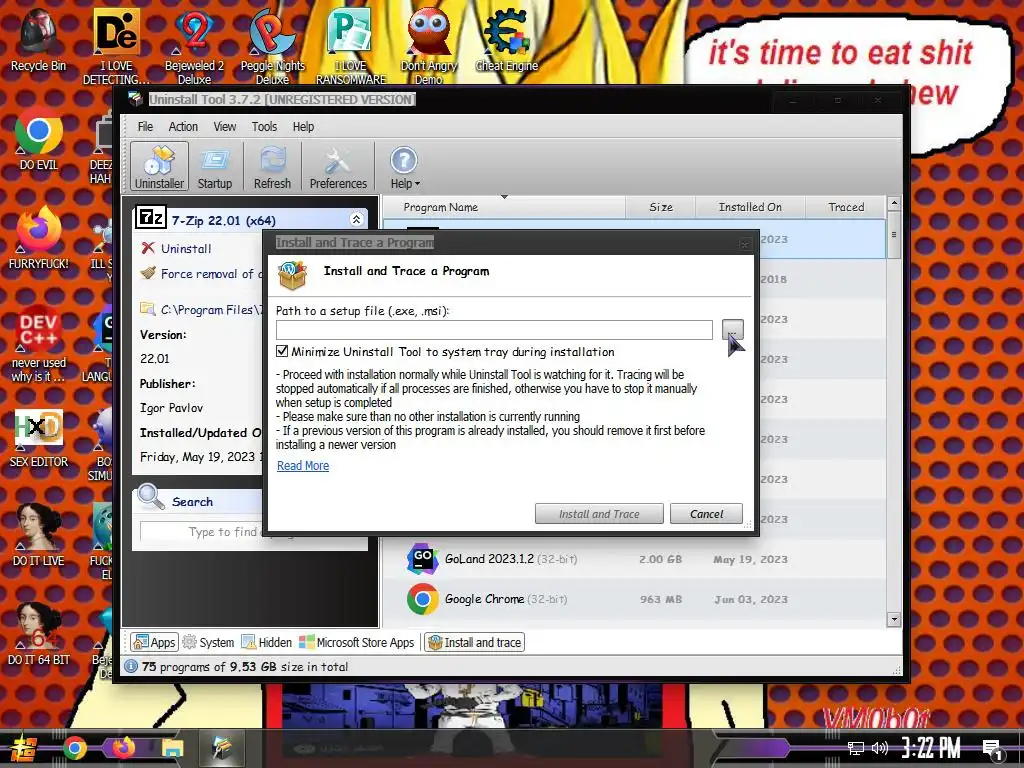Open the Help toolbar dropdown
This screenshot has width=1024, height=768.
click(404, 167)
